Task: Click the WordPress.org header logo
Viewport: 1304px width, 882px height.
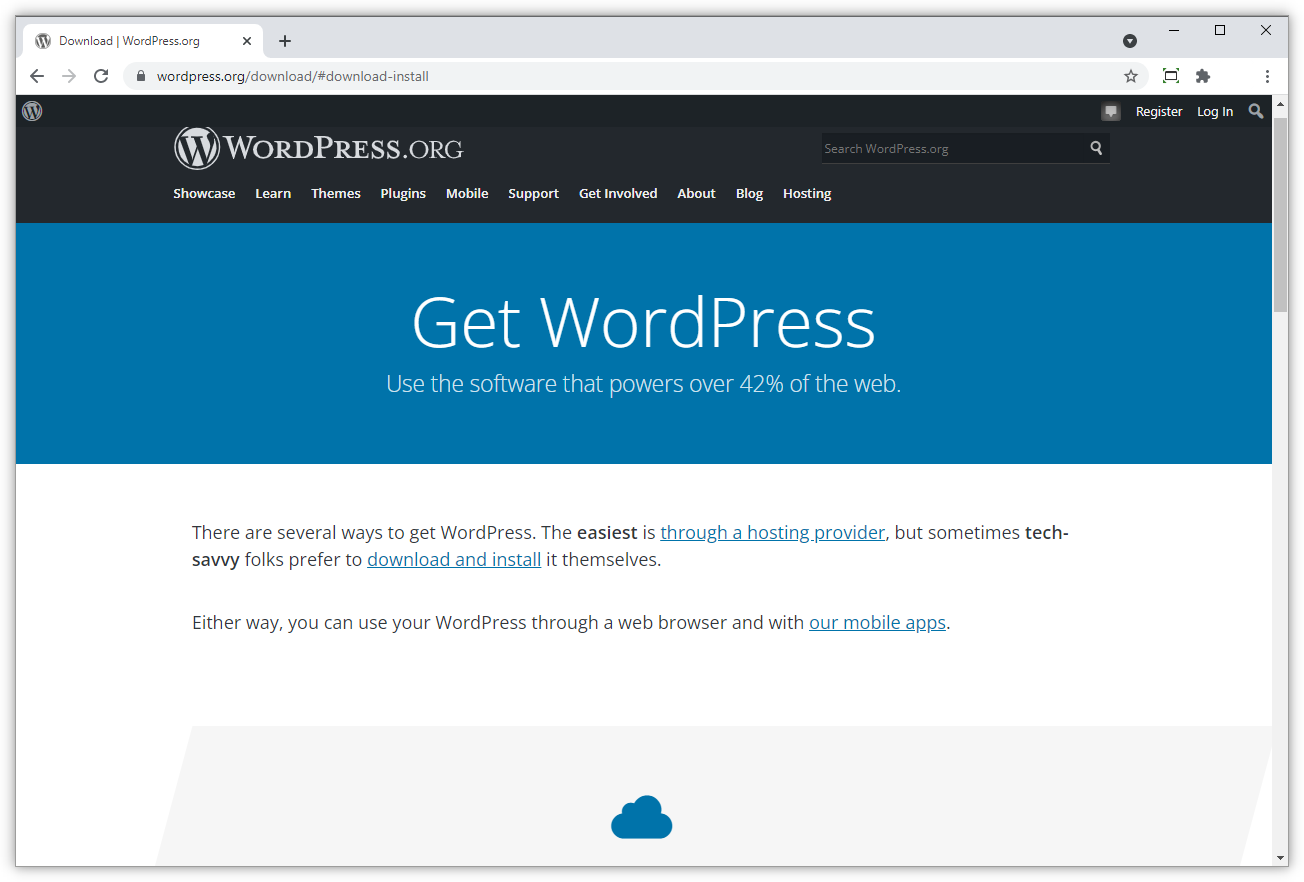Action: (319, 148)
